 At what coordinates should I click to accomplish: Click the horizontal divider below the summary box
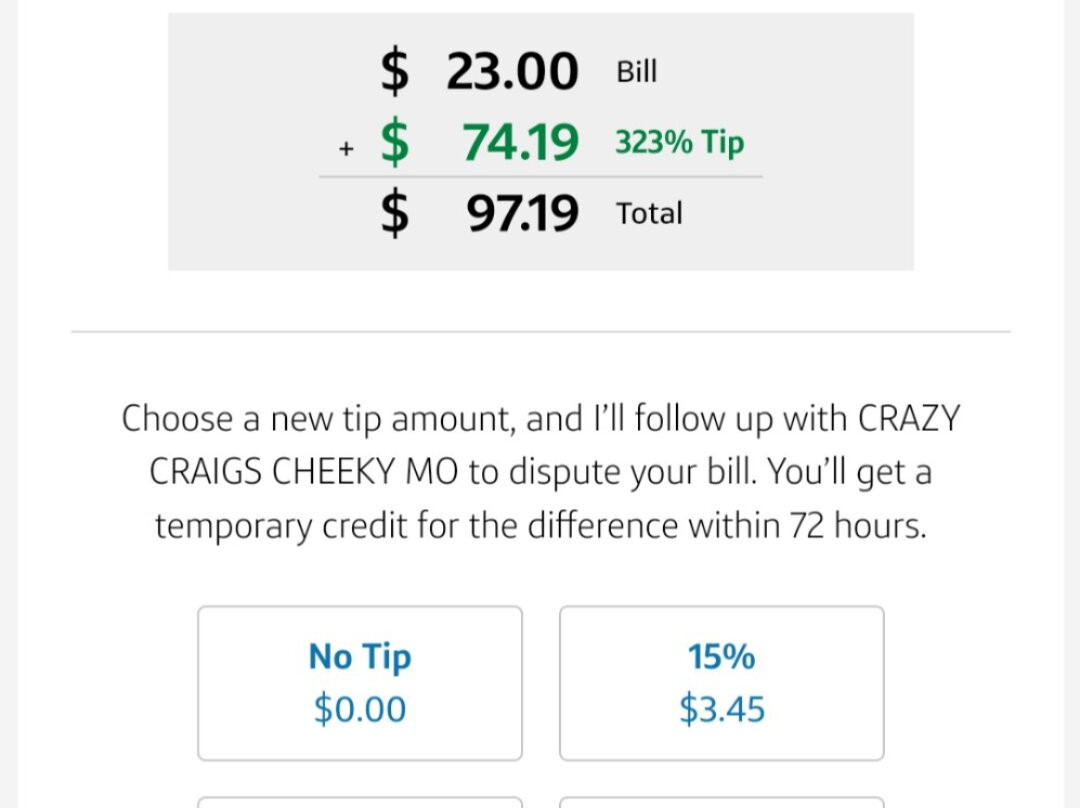tap(540, 331)
